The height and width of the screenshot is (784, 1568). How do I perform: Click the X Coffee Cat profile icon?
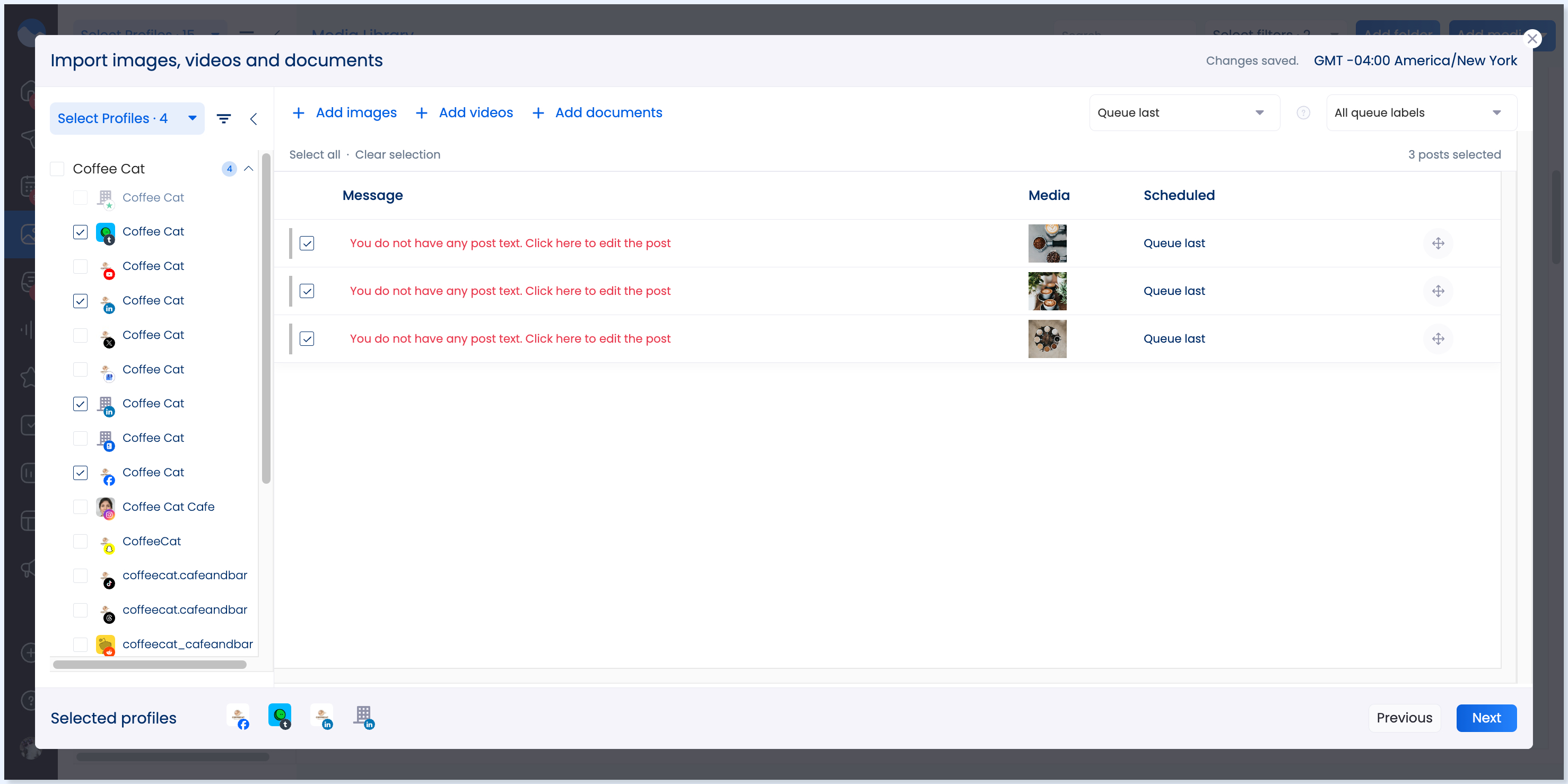click(x=107, y=337)
